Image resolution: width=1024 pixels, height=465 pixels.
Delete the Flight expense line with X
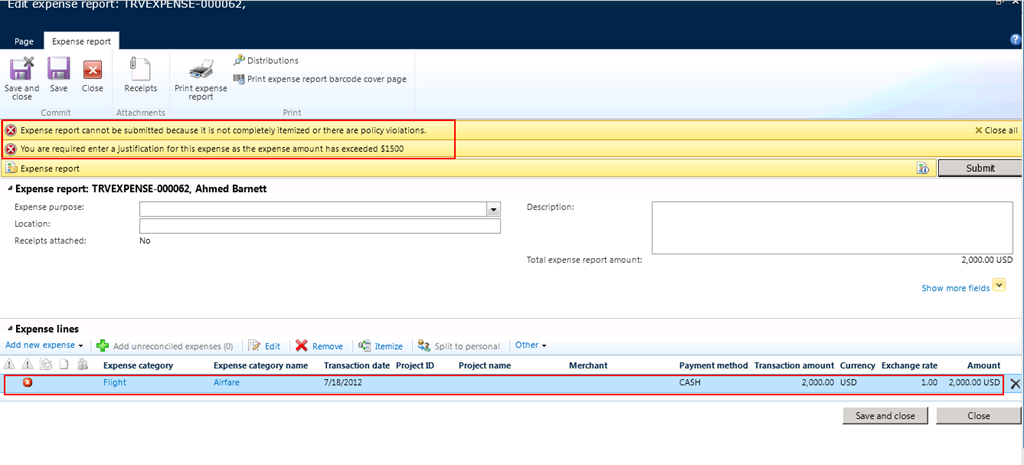click(1015, 384)
